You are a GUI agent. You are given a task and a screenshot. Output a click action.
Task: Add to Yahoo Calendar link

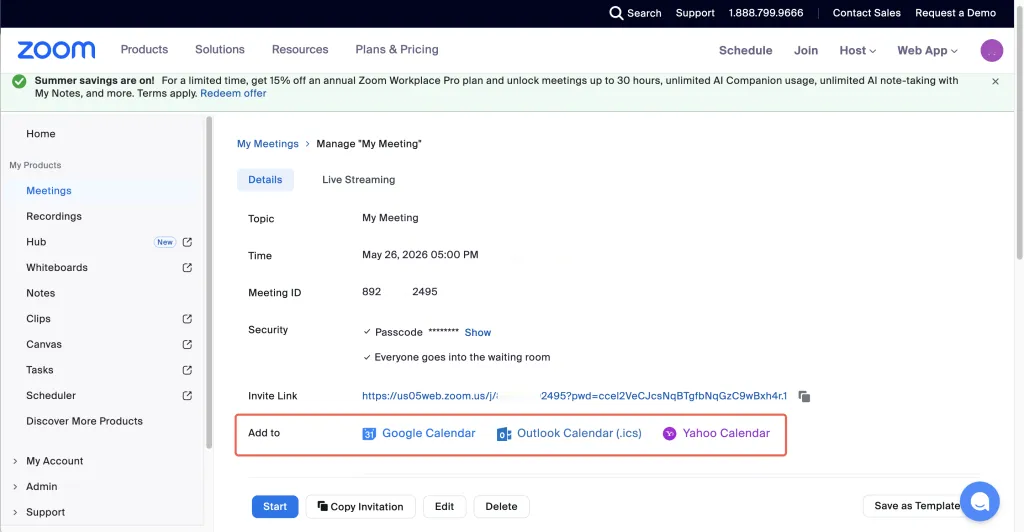(726, 433)
